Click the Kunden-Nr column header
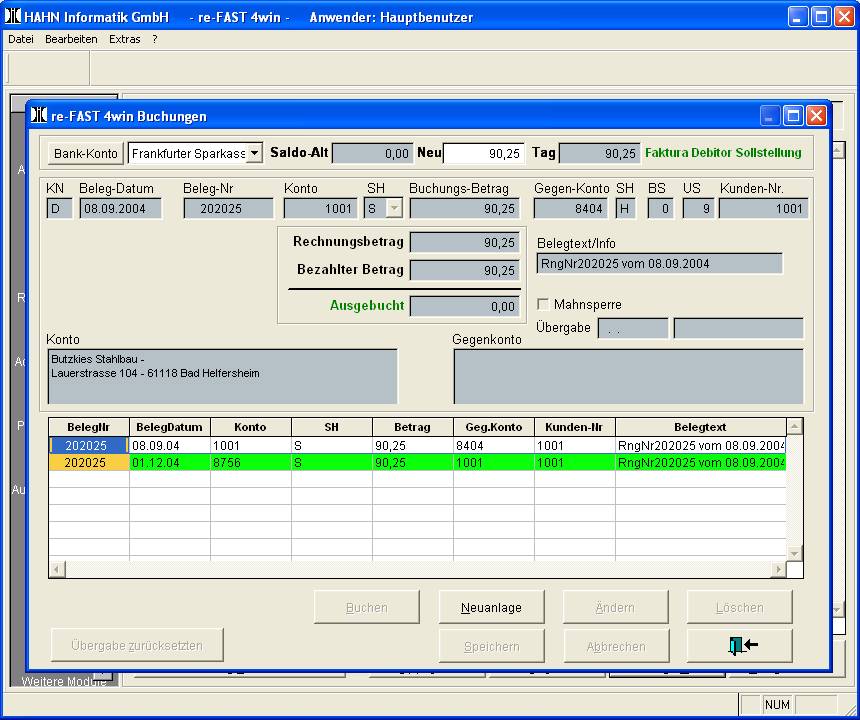Screen dimensions: 860x720 click(574, 427)
